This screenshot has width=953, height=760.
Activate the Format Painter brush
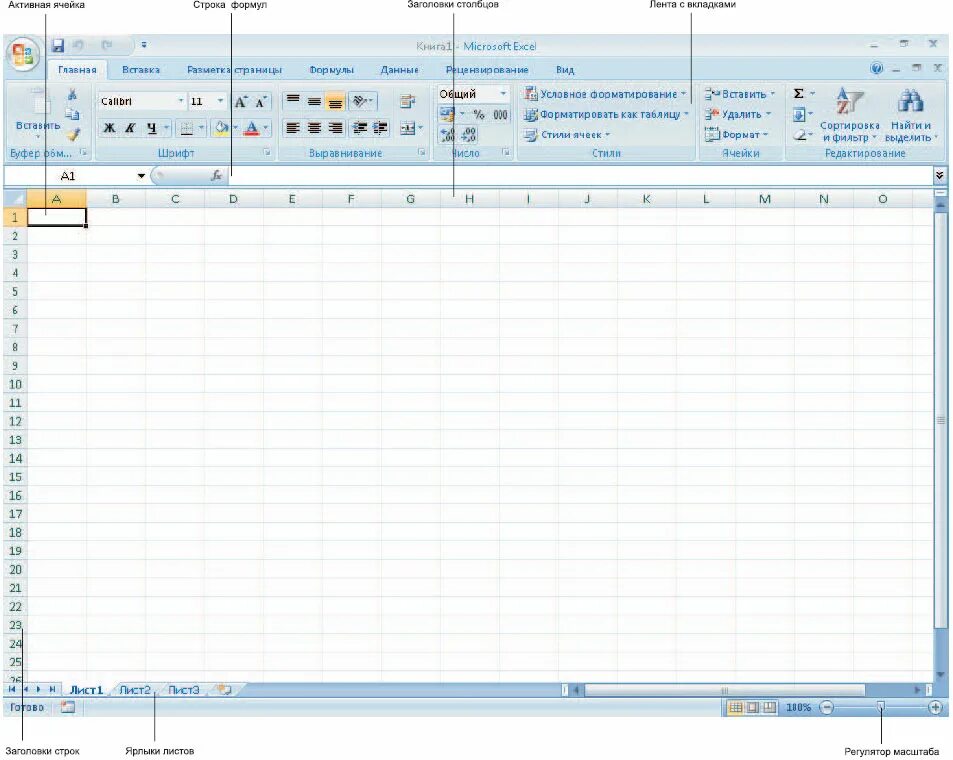click(x=74, y=134)
